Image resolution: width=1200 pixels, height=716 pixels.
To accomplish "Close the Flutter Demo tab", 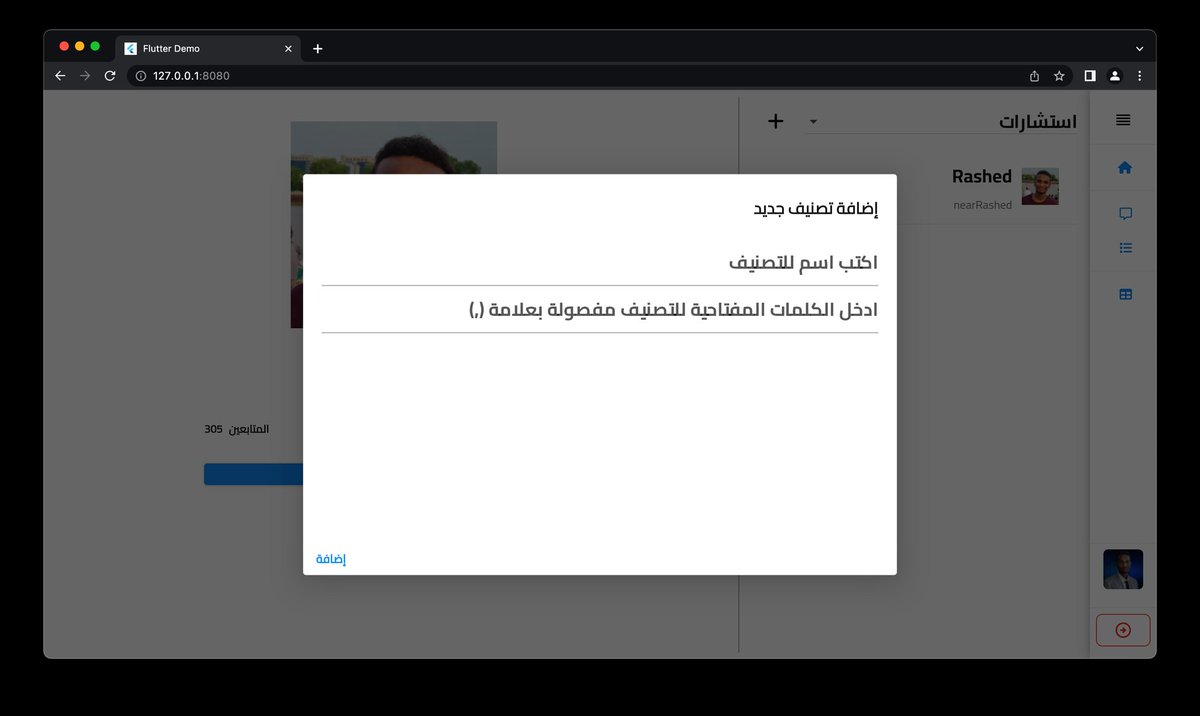I will click(x=288, y=48).
